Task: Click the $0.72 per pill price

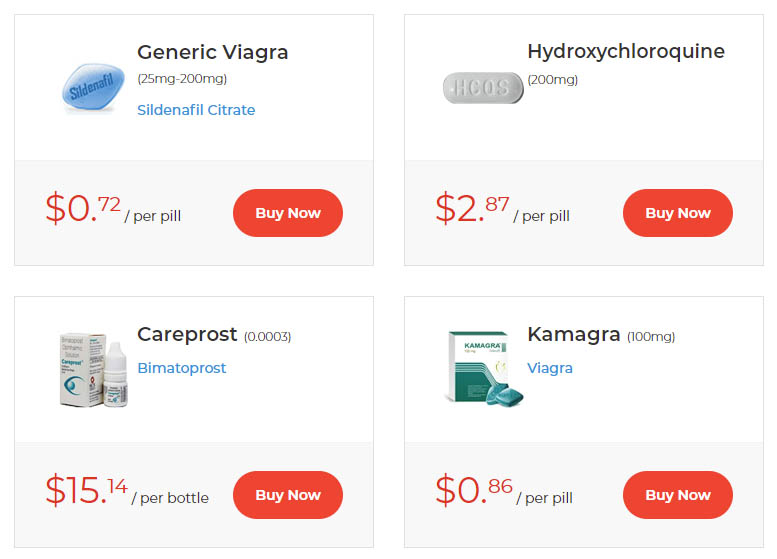Action: pyautogui.click(x=113, y=209)
